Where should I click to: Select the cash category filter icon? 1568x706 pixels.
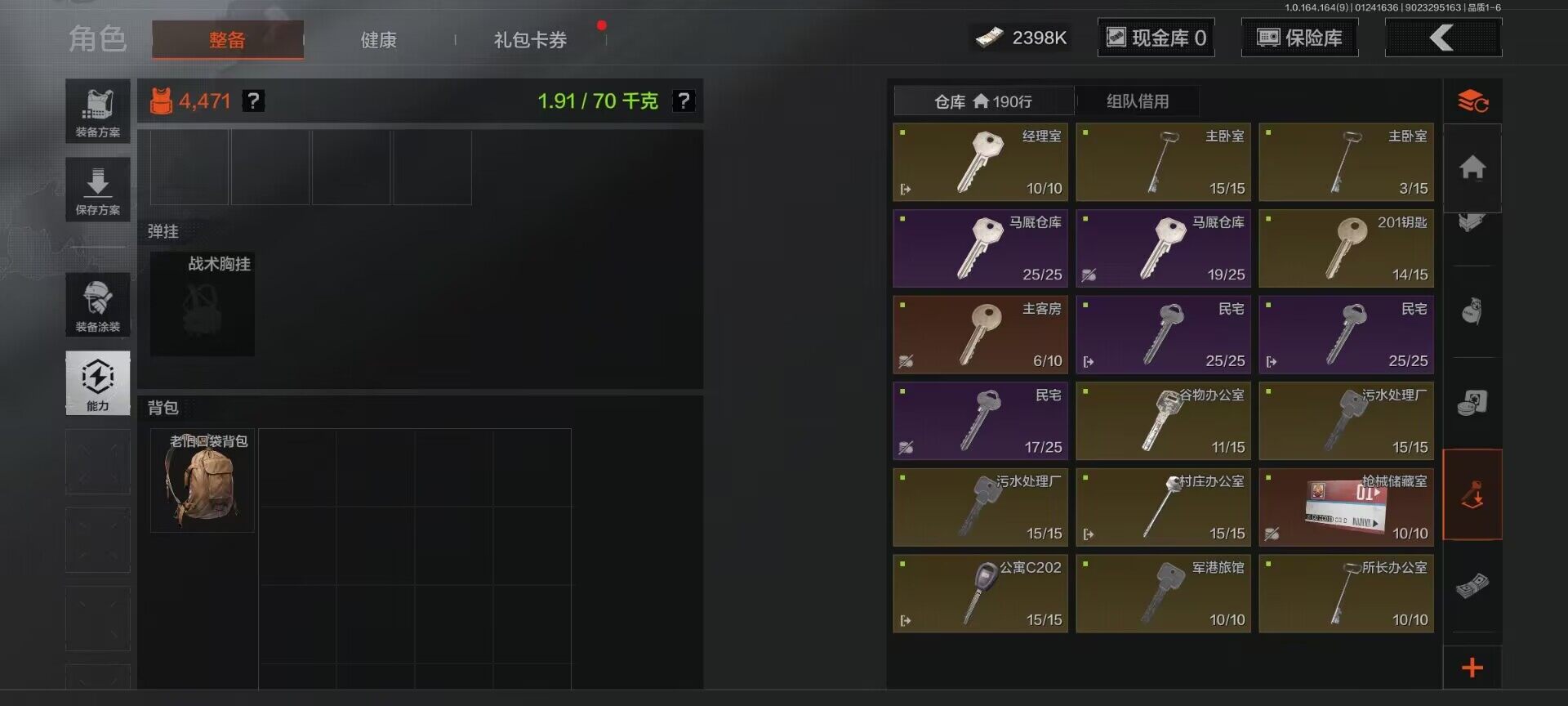tap(1472, 585)
